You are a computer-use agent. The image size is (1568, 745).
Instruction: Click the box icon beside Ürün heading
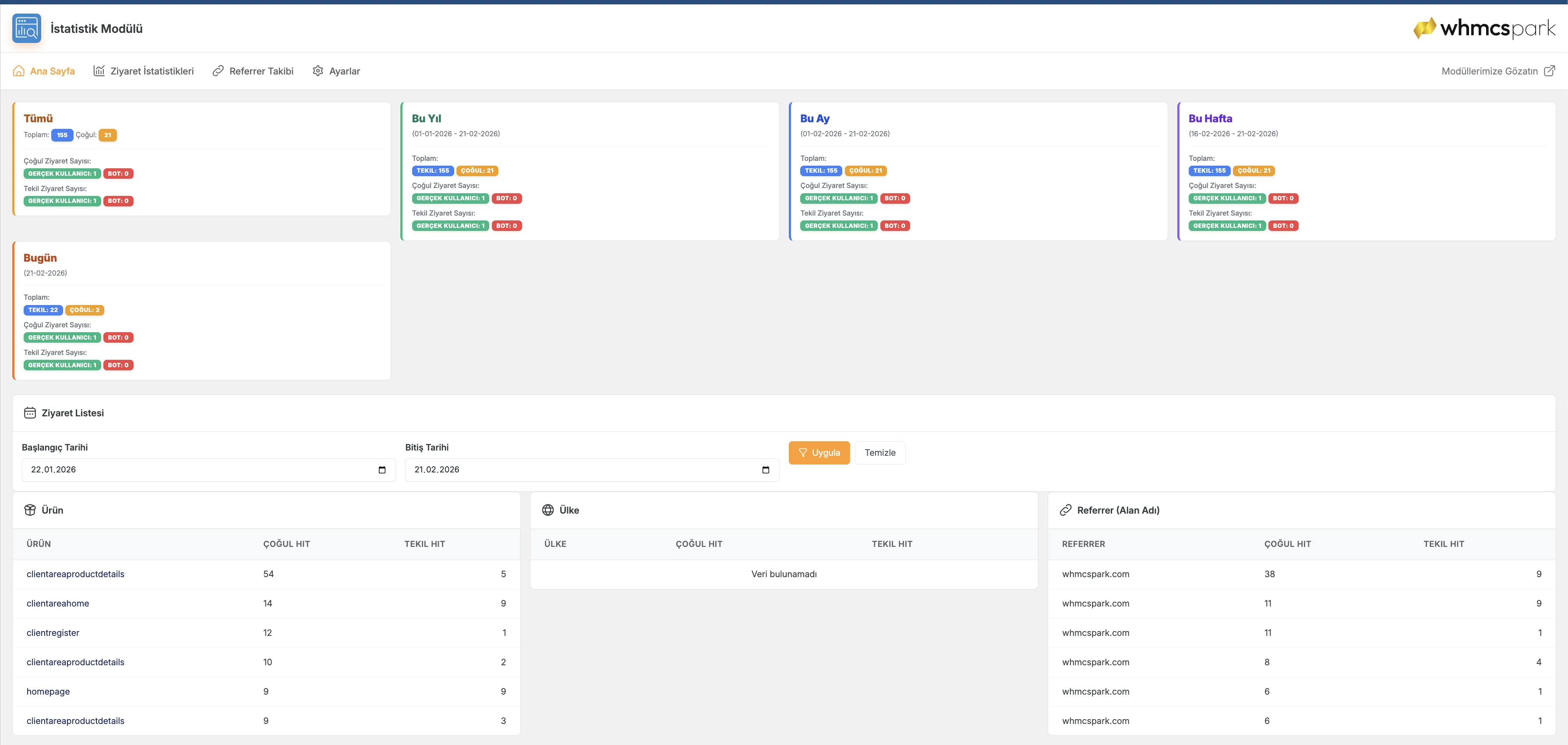coord(30,510)
